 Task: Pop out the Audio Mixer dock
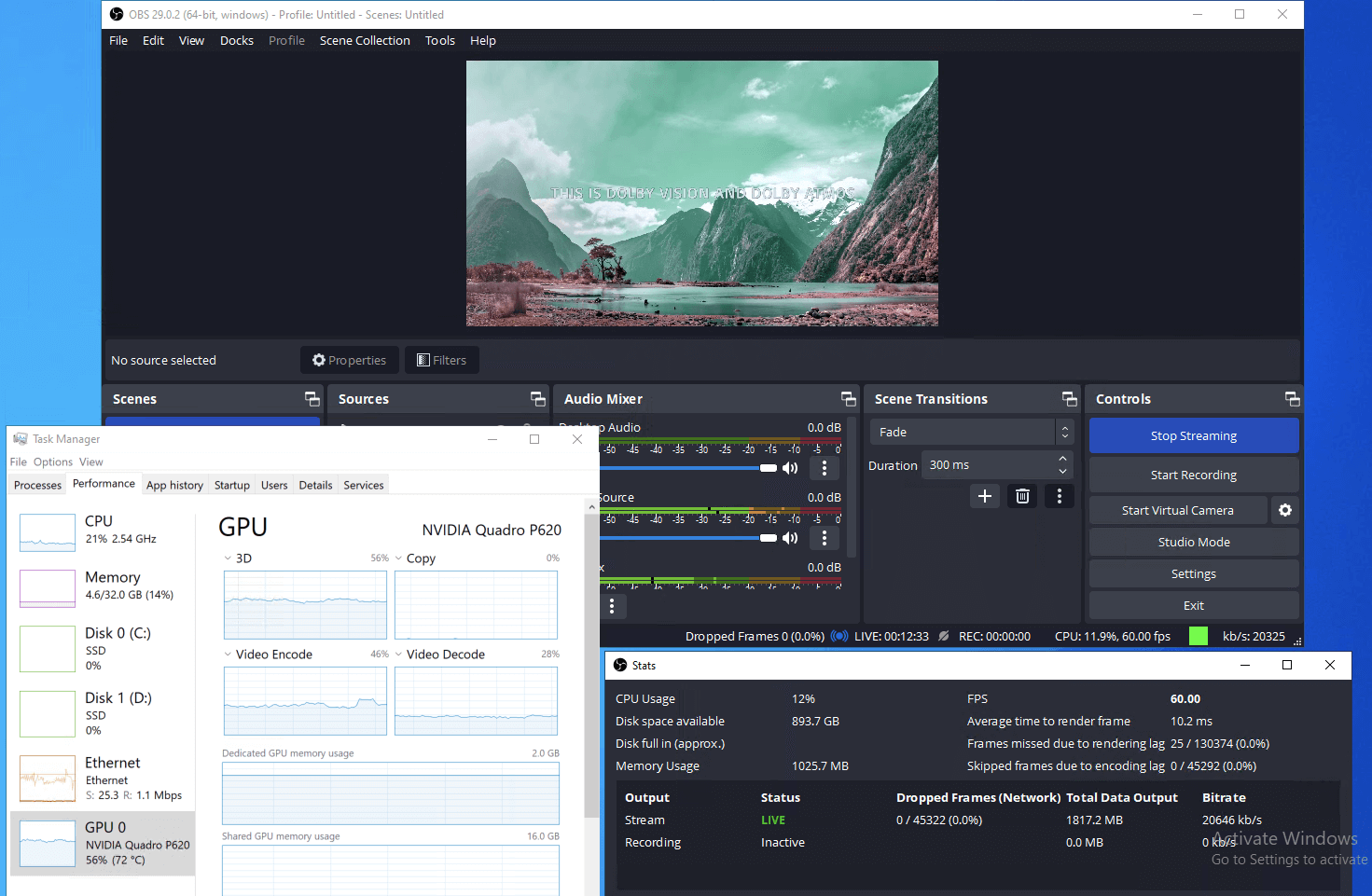(x=848, y=399)
